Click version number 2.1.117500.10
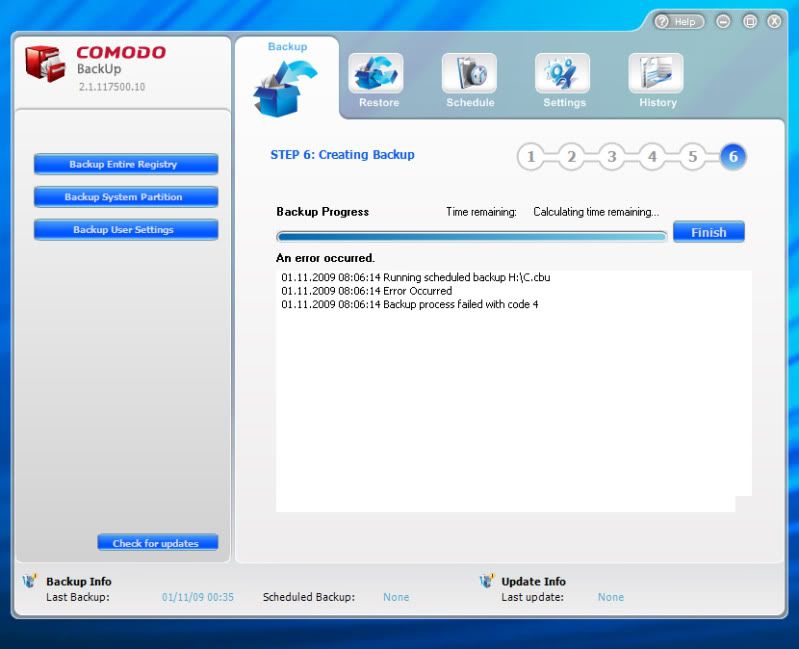Image resolution: width=799 pixels, height=649 pixels. (112, 87)
